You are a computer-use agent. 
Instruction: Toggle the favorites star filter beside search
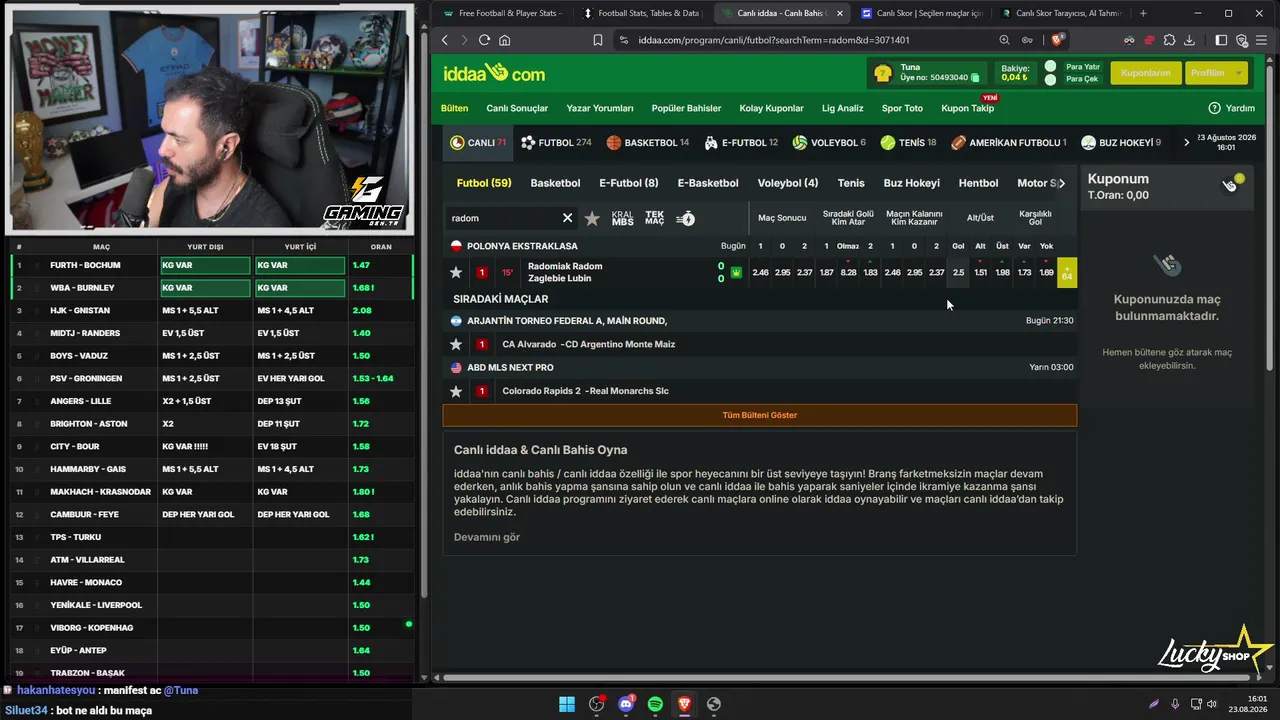coord(592,218)
